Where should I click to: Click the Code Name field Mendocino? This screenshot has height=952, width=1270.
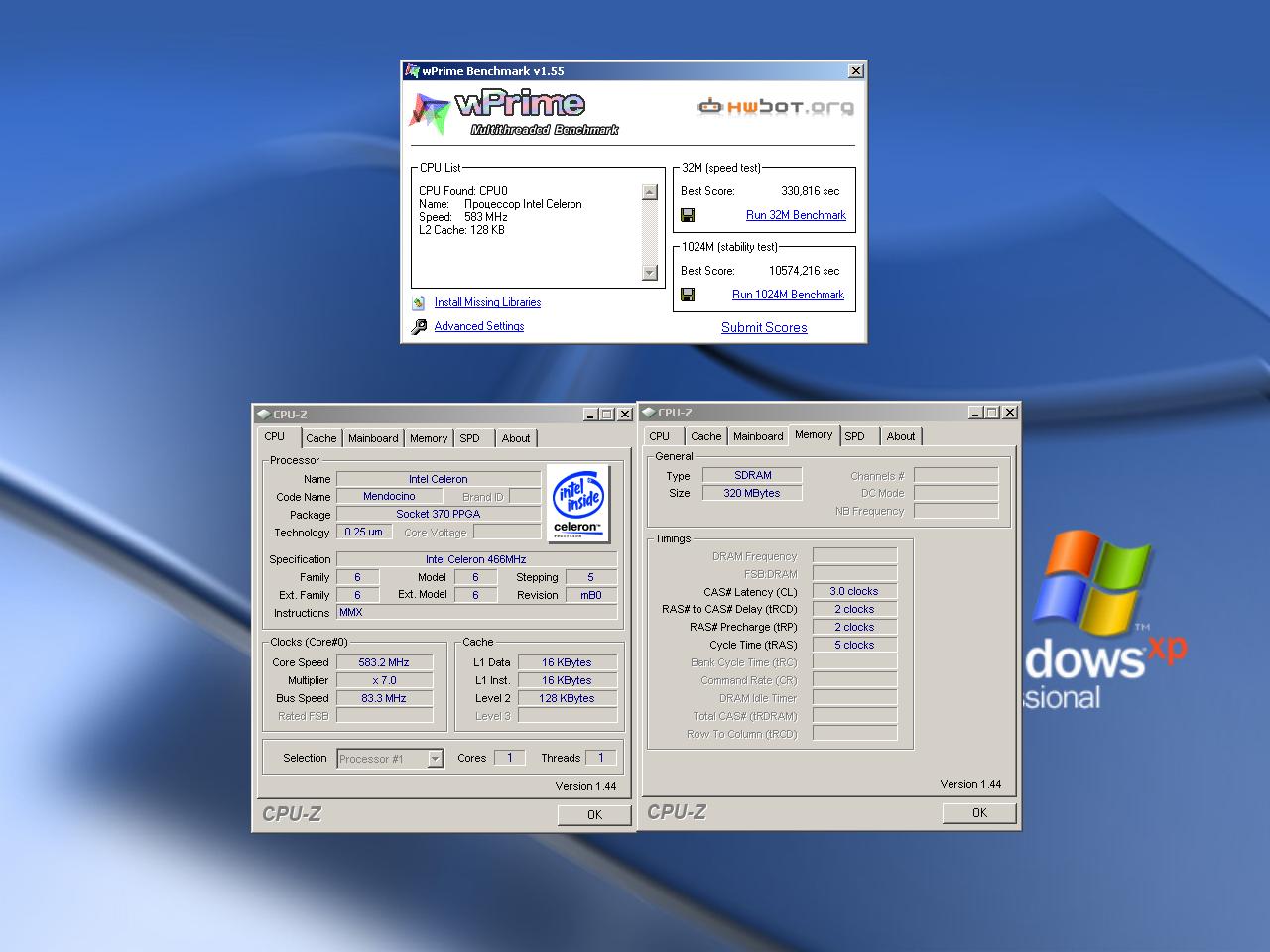[x=389, y=496]
